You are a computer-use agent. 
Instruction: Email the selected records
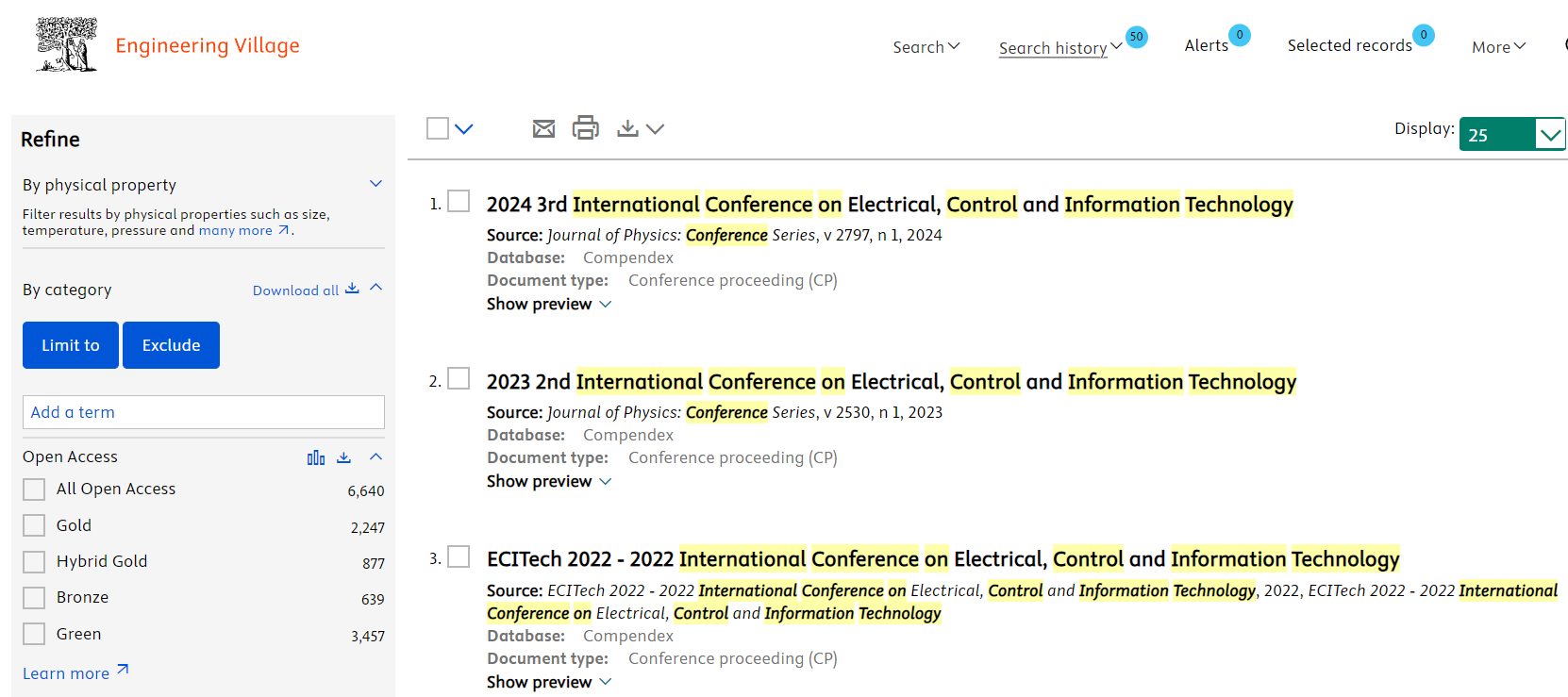click(543, 128)
